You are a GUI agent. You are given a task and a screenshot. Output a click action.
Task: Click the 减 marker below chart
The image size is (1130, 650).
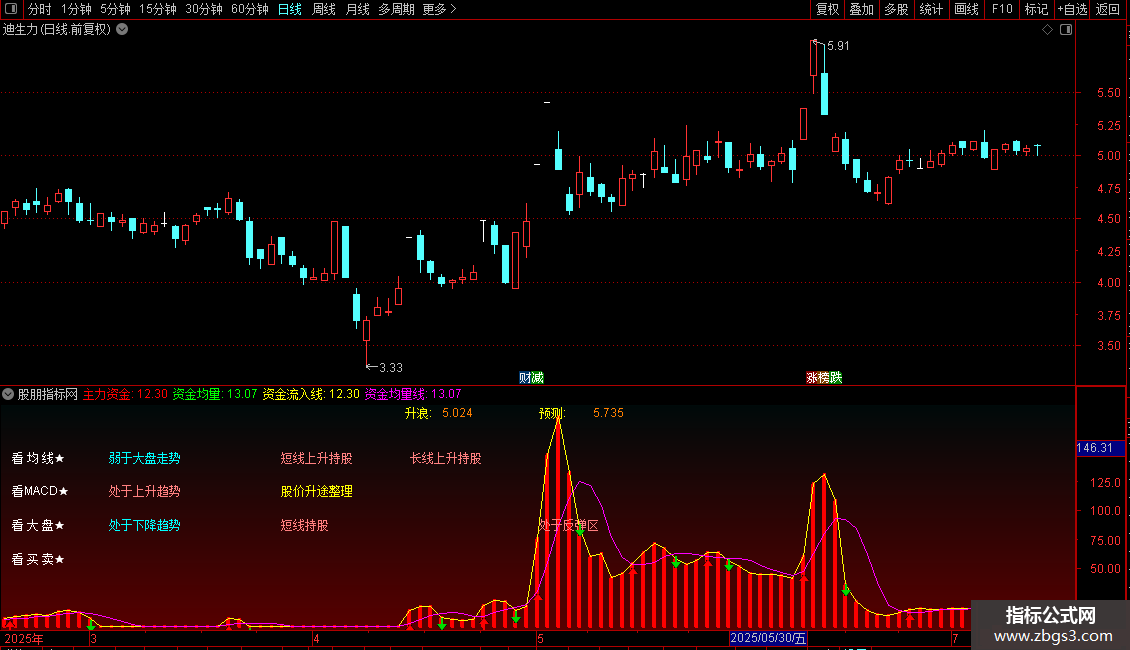click(x=538, y=378)
